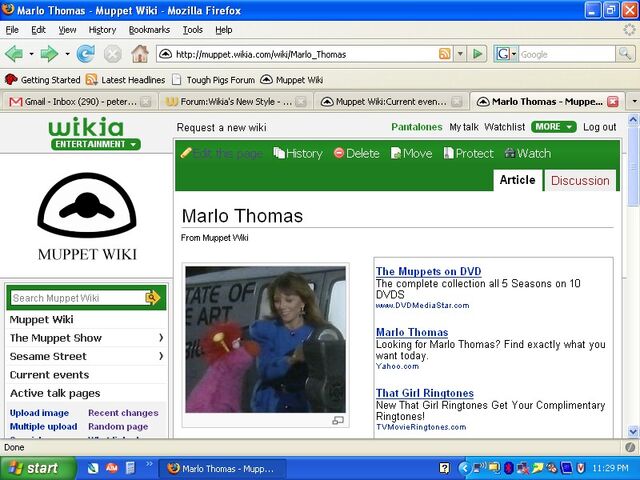Expand the green MORE user menu
Image resolution: width=640 pixels, height=480 pixels.
pyautogui.click(x=553, y=127)
